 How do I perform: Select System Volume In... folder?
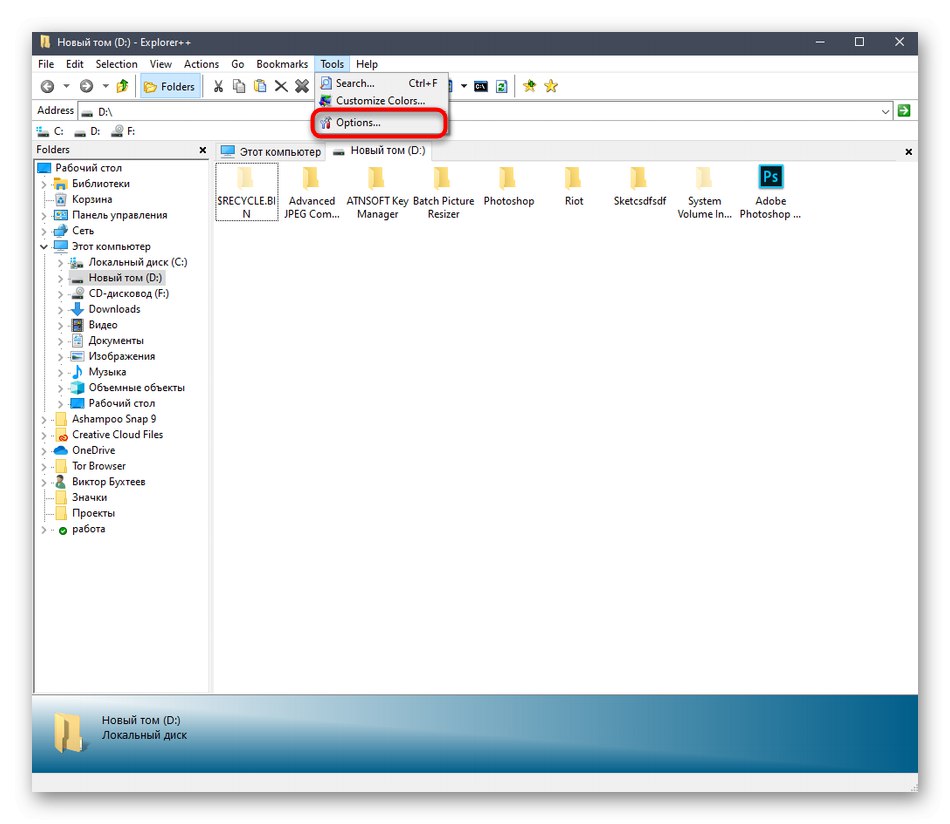[x=704, y=191]
